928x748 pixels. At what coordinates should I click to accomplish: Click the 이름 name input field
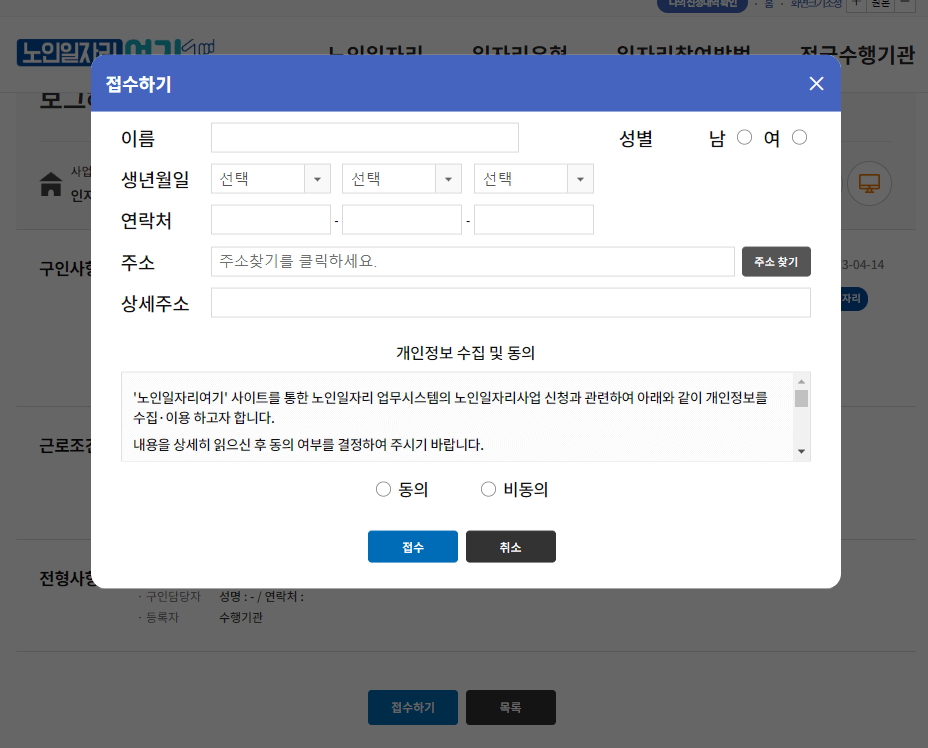click(364, 137)
